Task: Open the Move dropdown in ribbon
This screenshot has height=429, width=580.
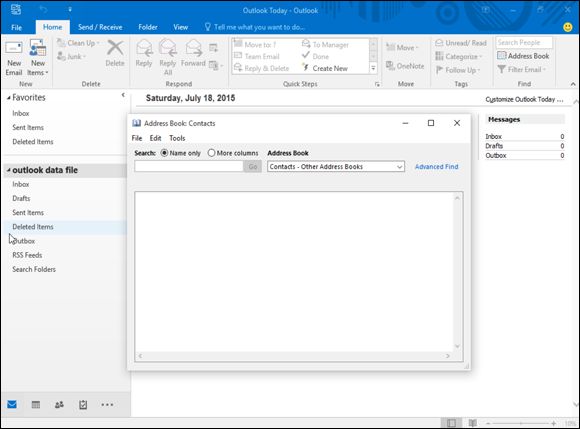Action: tap(402, 47)
